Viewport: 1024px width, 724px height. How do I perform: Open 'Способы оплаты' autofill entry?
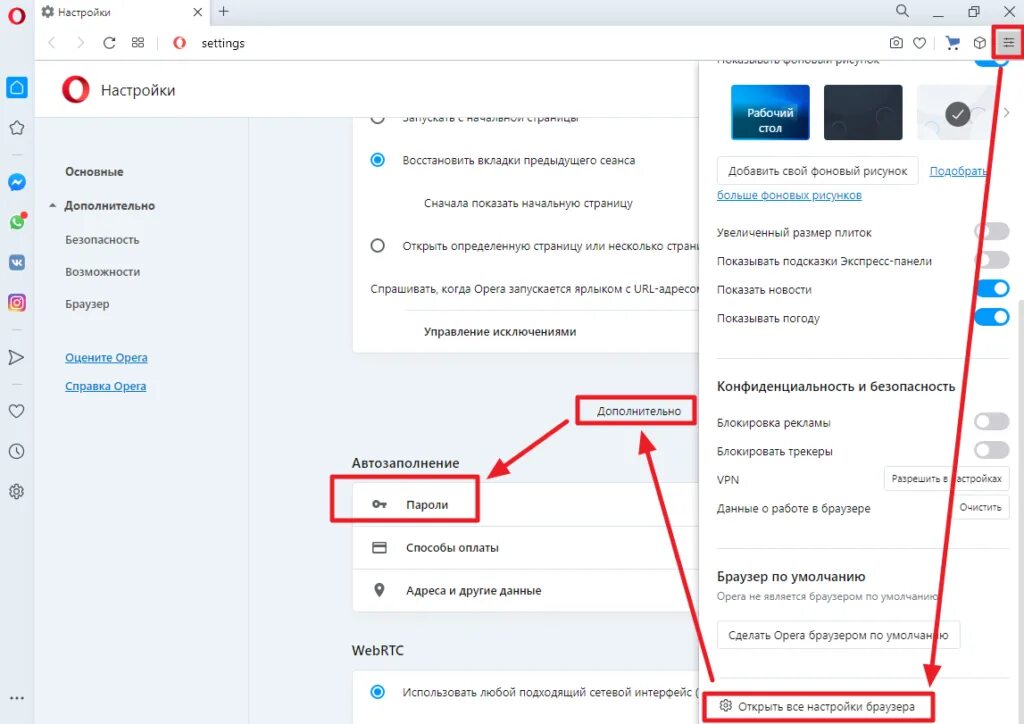click(x=526, y=547)
